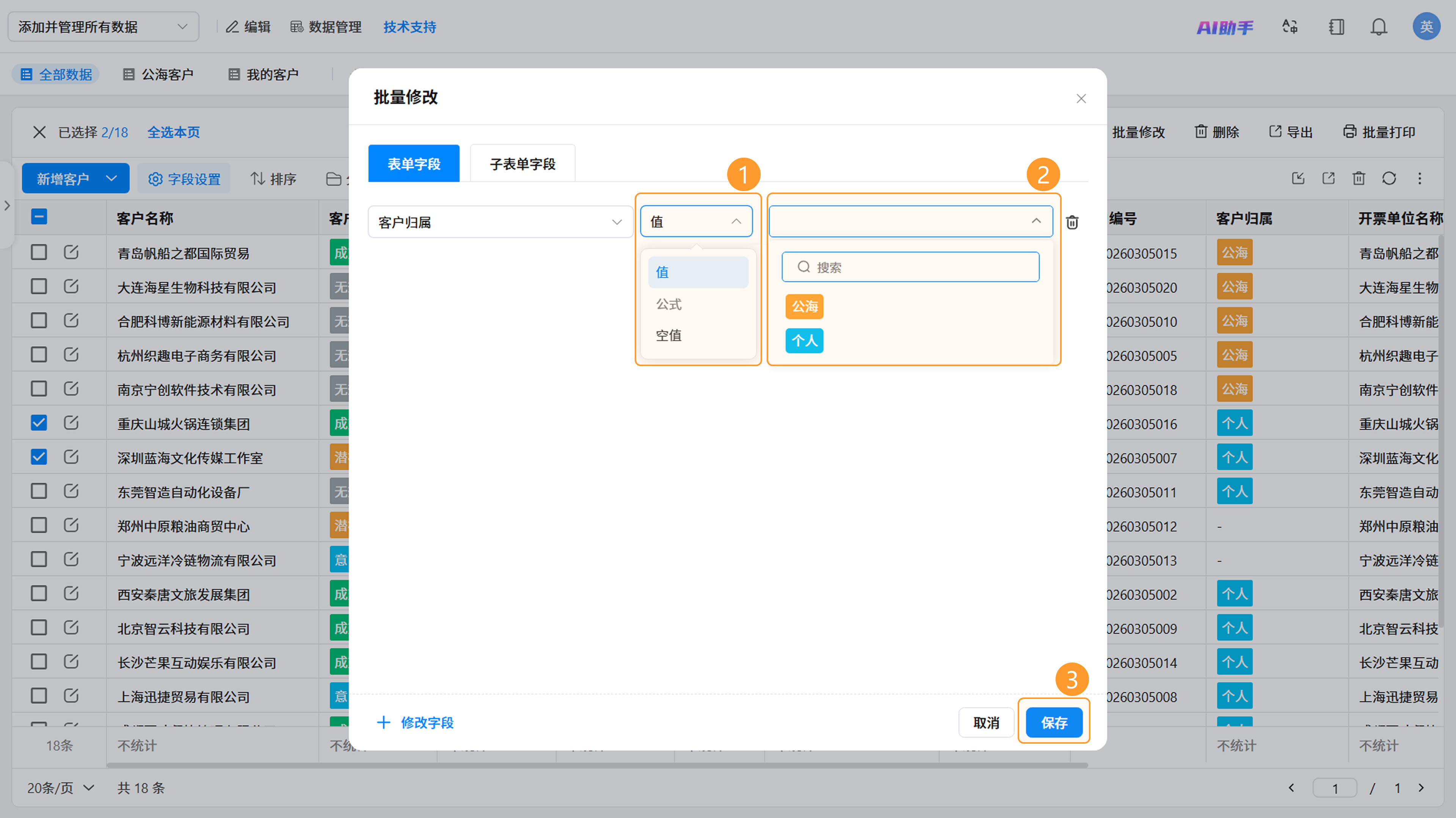Check the 青岛帆船之都国际贸易 row
This screenshot has height=818, width=1456.
(x=39, y=252)
